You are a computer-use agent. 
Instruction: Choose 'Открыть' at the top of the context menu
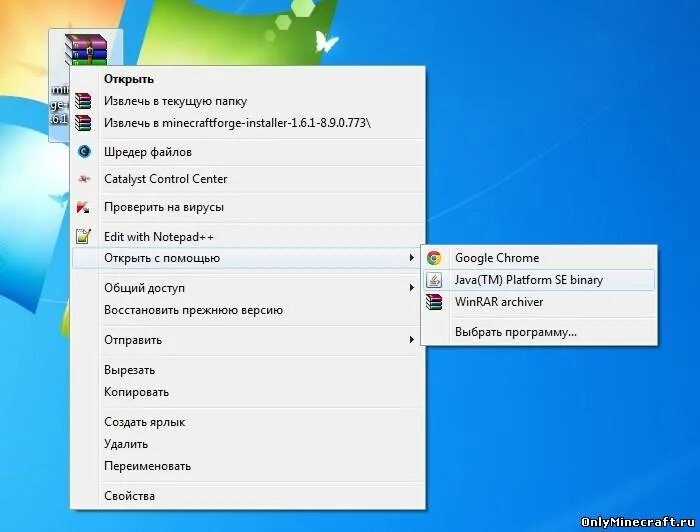coord(248,79)
